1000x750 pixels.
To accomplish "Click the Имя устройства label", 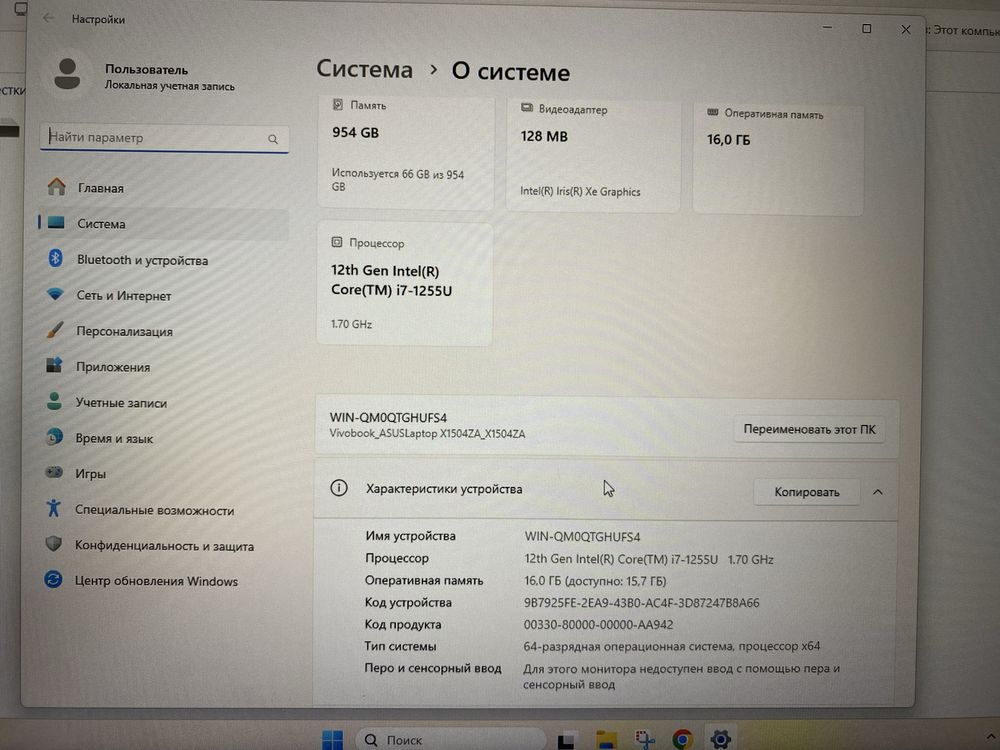I will pyautogui.click(x=410, y=536).
